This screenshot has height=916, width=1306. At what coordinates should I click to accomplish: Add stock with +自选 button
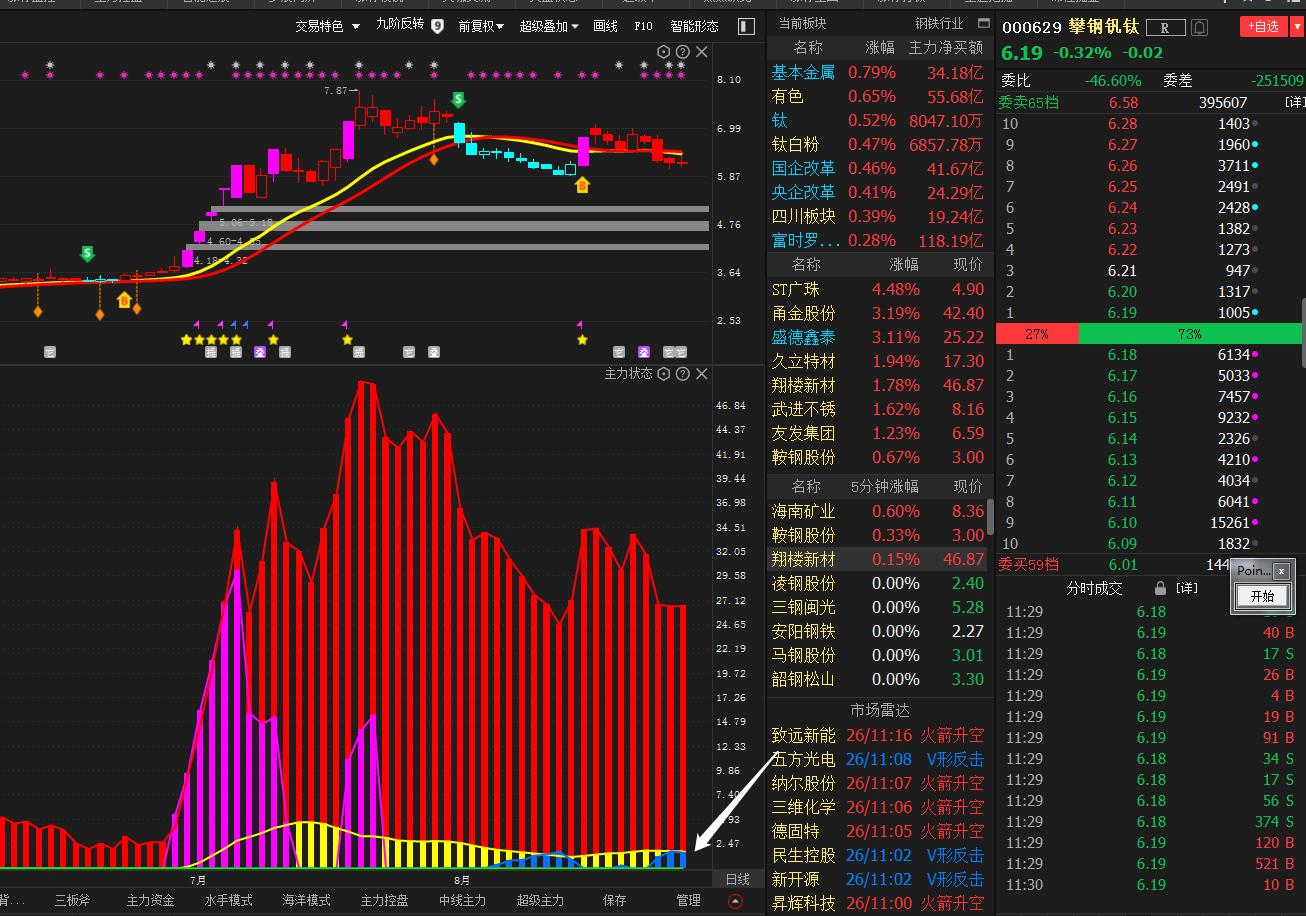[1265, 27]
